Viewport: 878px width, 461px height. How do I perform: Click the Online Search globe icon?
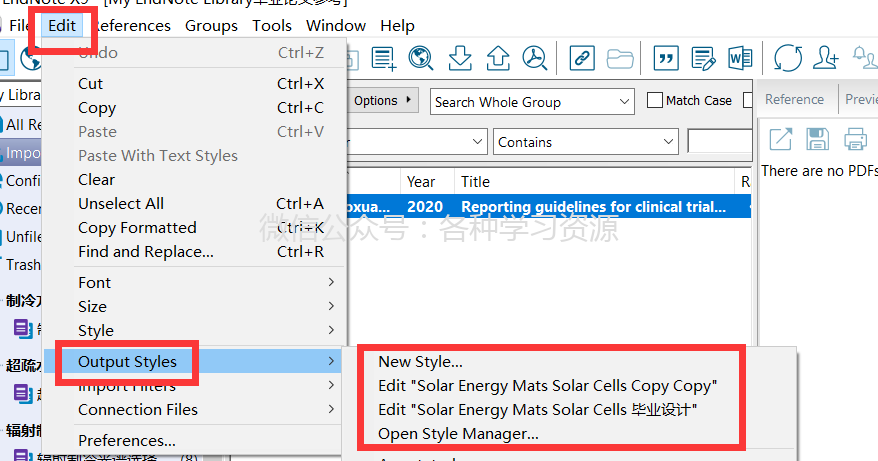click(421, 58)
